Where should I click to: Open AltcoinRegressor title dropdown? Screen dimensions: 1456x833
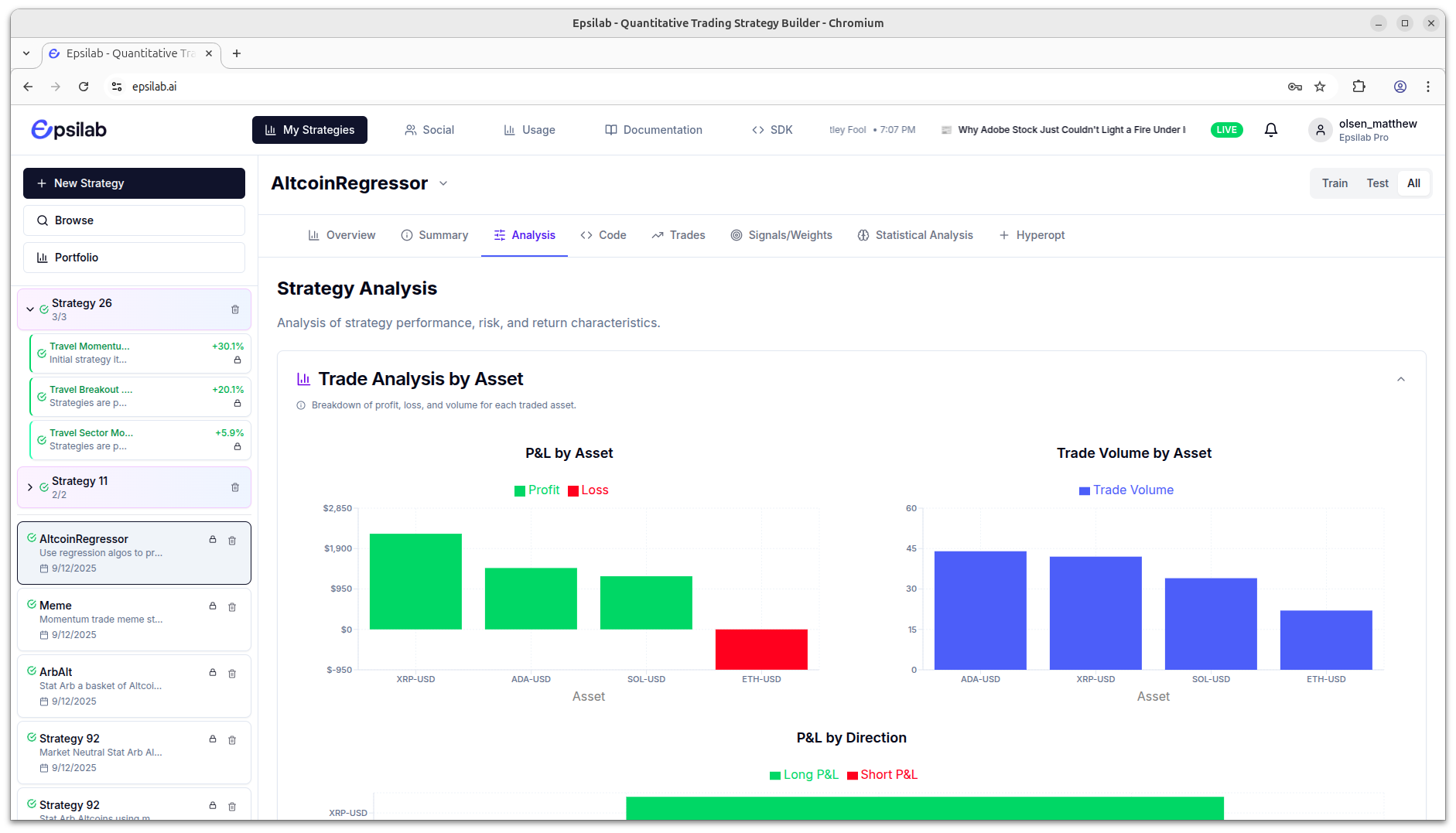coord(443,183)
